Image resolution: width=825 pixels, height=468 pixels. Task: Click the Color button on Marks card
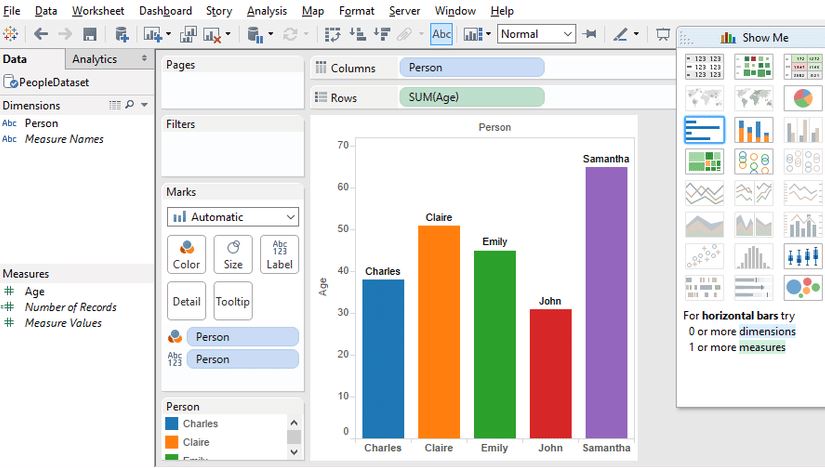point(186,255)
